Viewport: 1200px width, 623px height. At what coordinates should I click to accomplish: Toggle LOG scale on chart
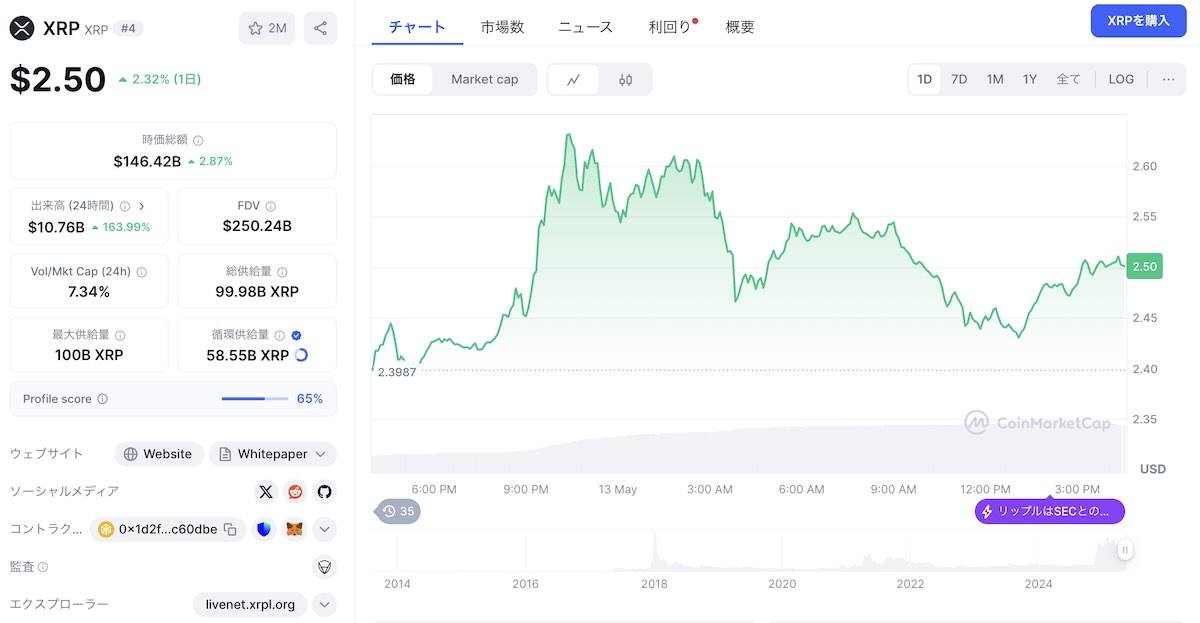[x=1122, y=79]
